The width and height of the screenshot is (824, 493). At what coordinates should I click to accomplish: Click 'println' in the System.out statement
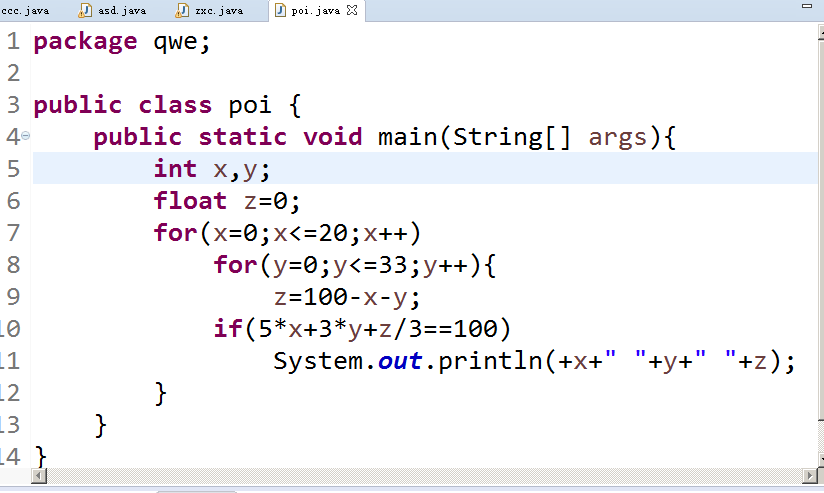click(490, 361)
